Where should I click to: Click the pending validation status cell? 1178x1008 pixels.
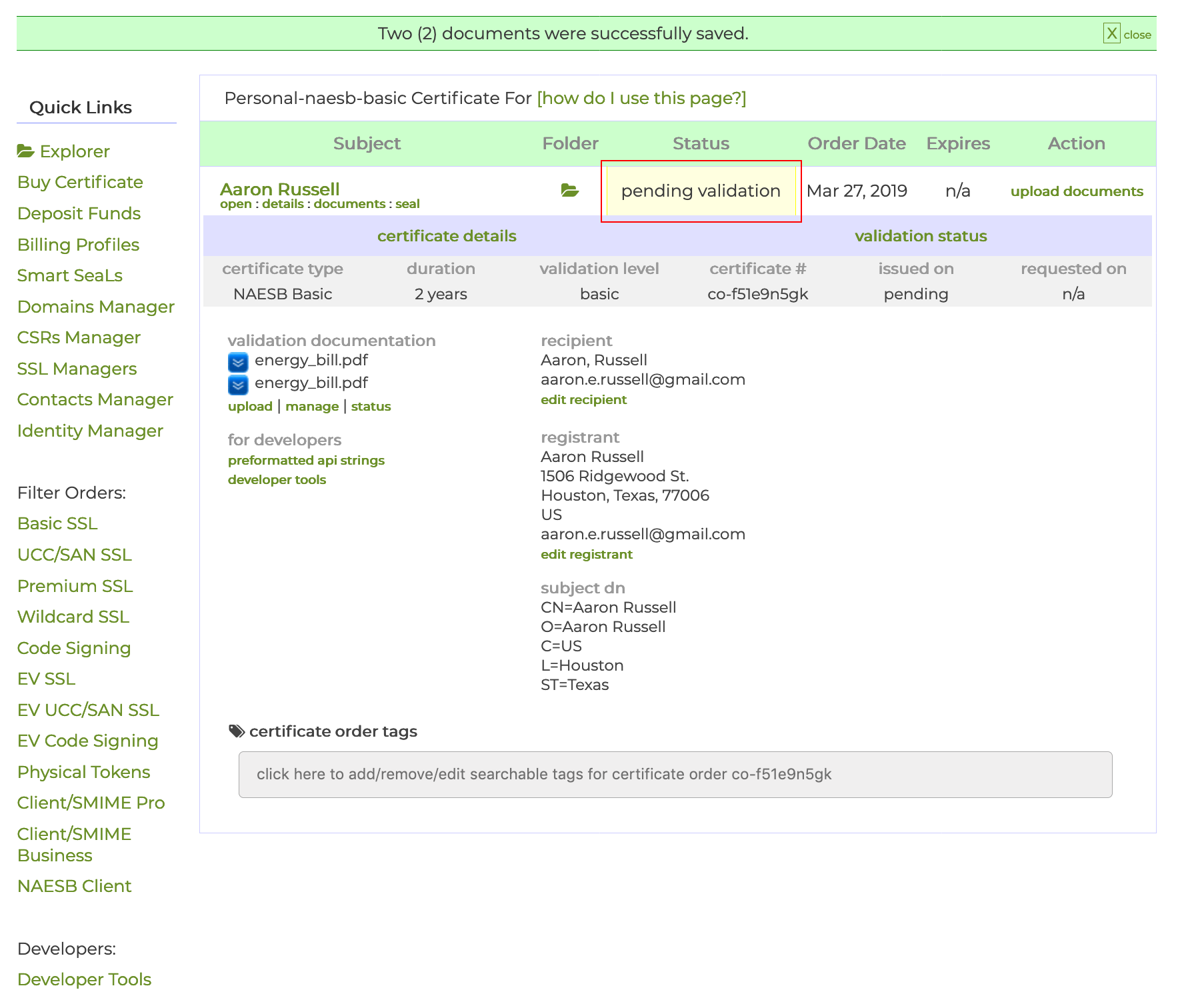click(701, 191)
